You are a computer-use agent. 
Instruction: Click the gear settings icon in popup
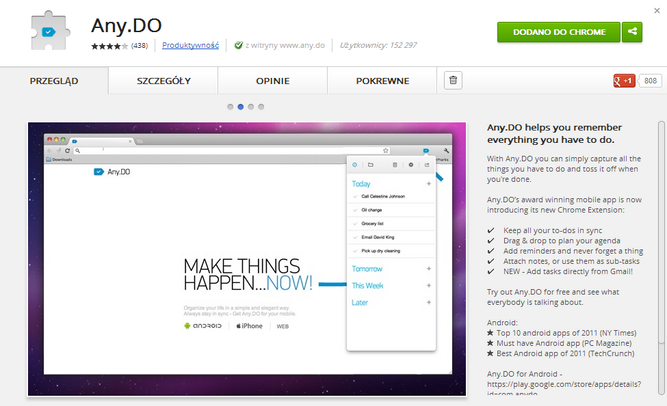pyautogui.click(x=411, y=165)
